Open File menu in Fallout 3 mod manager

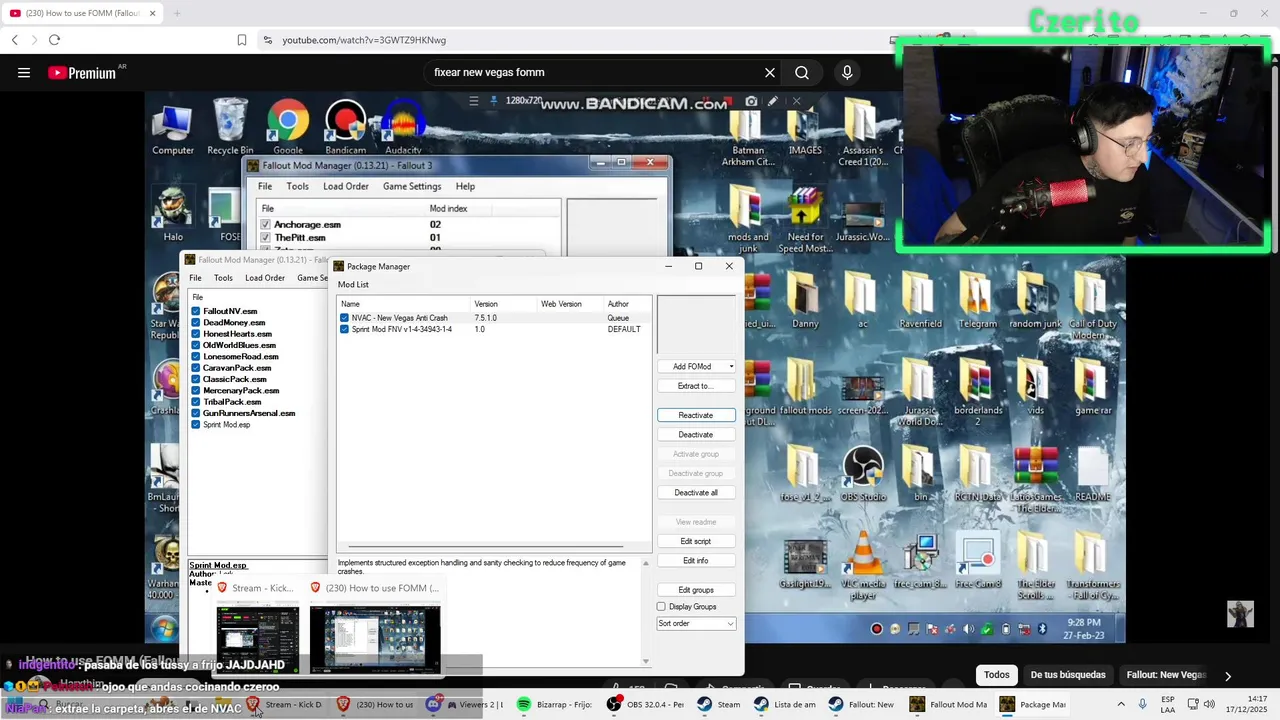click(265, 186)
